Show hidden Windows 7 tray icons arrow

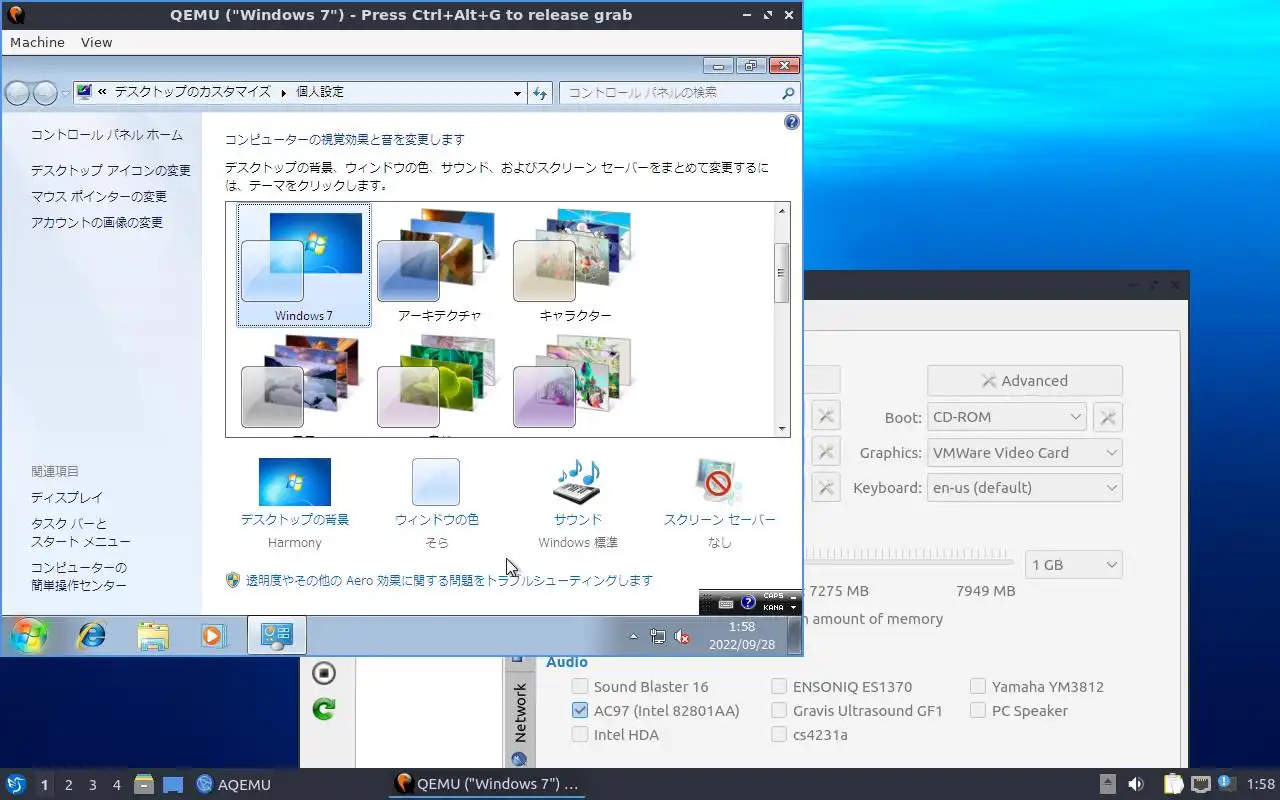[633, 636]
